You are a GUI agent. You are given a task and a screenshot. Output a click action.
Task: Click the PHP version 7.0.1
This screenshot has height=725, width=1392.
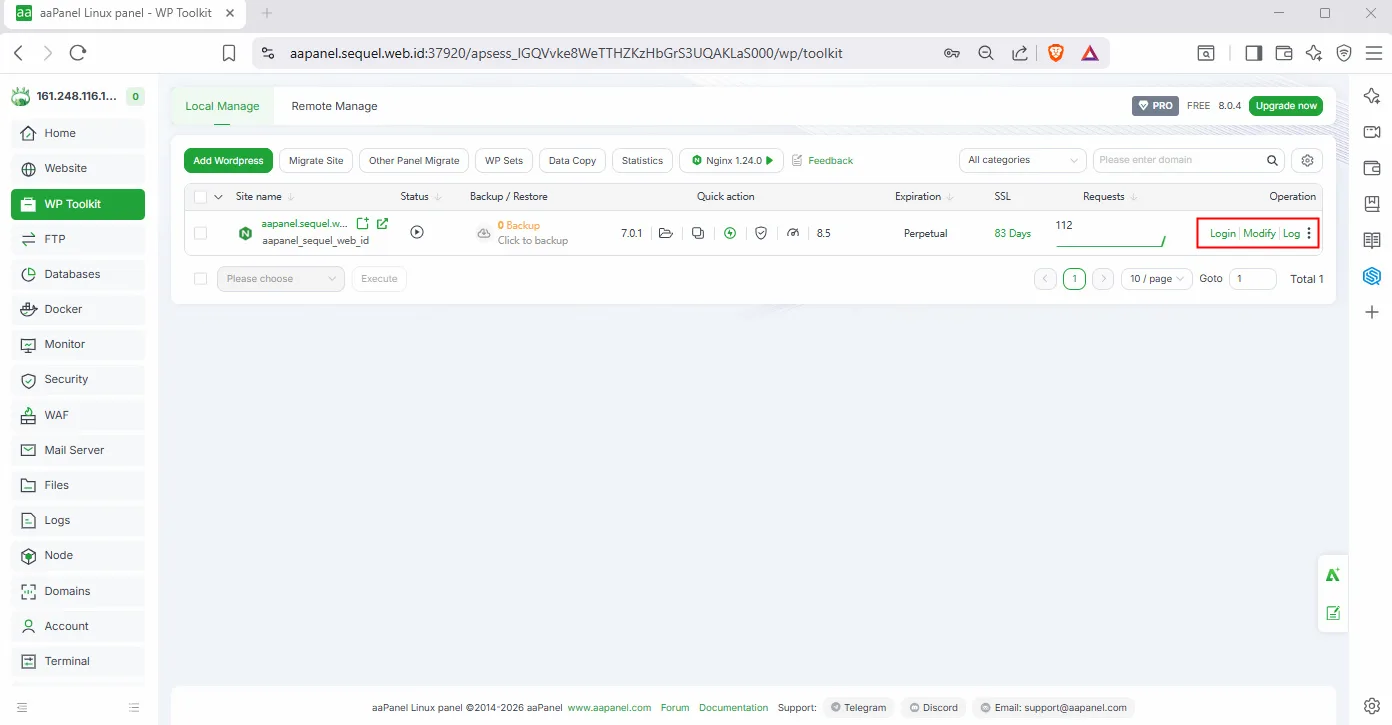coord(632,233)
